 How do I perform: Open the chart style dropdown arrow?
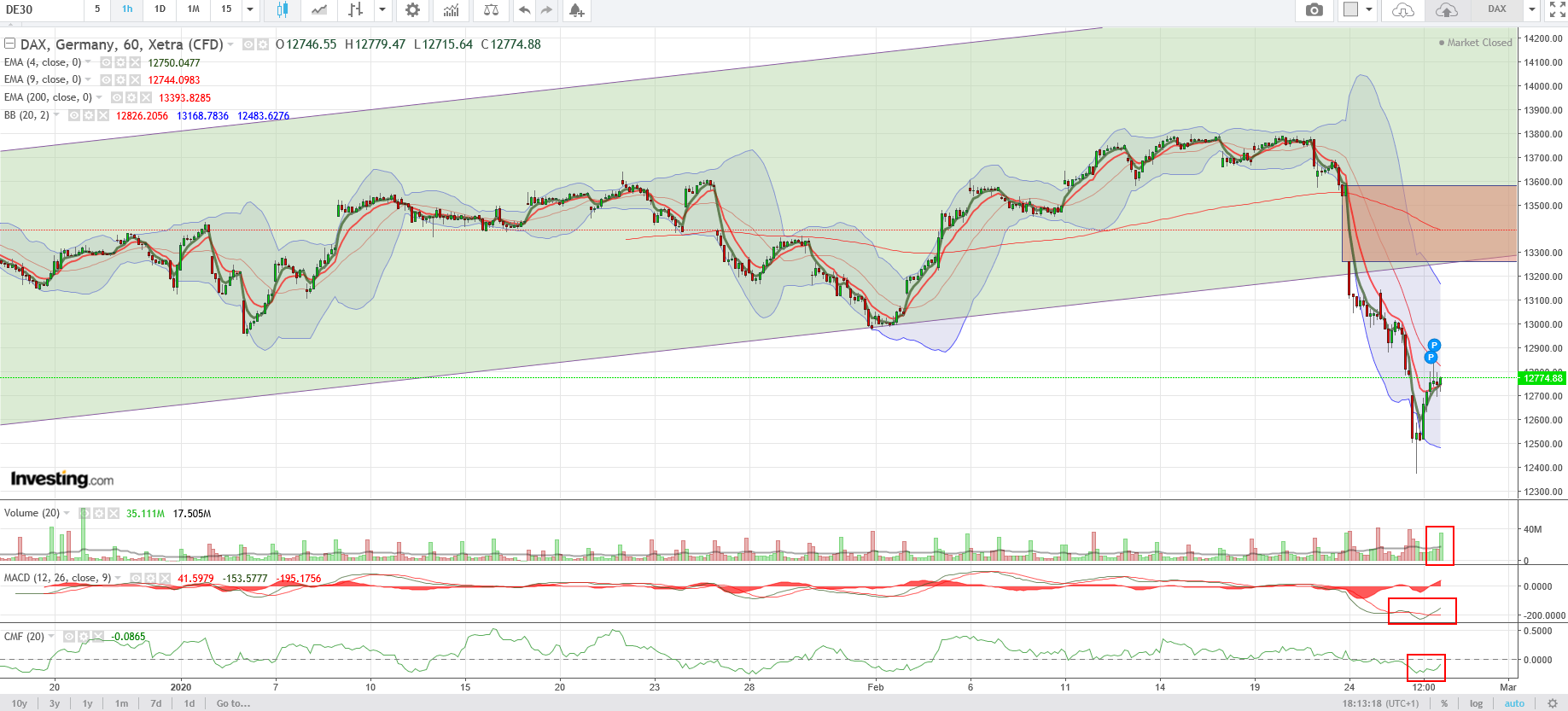point(382,10)
